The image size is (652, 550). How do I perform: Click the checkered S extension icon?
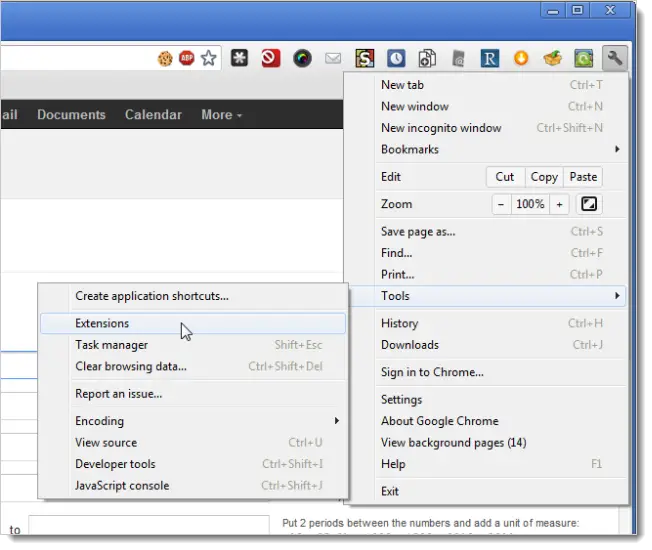(365, 58)
